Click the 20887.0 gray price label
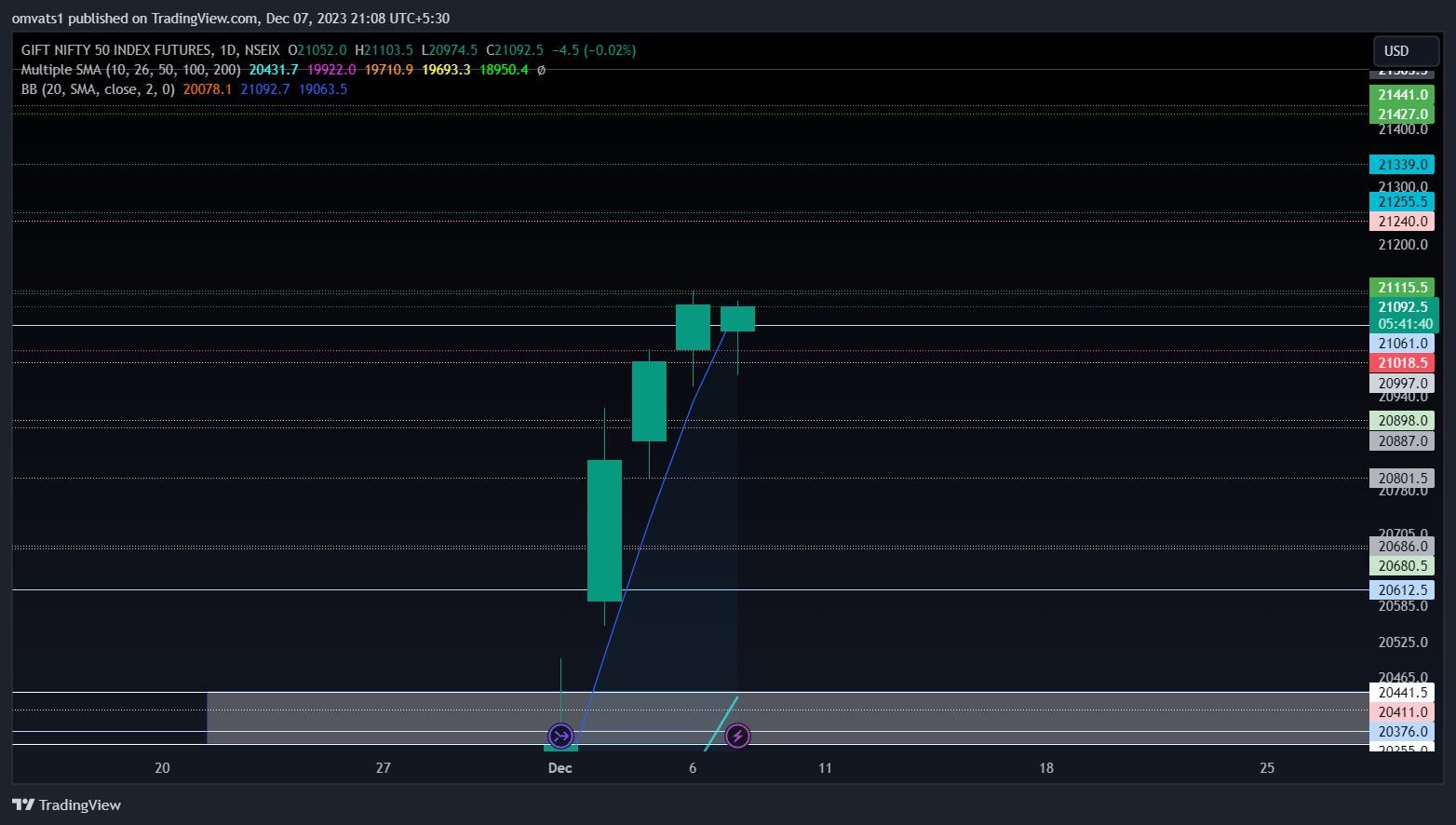The width and height of the screenshot is (1456, 825). click(x=1402, y=441)
